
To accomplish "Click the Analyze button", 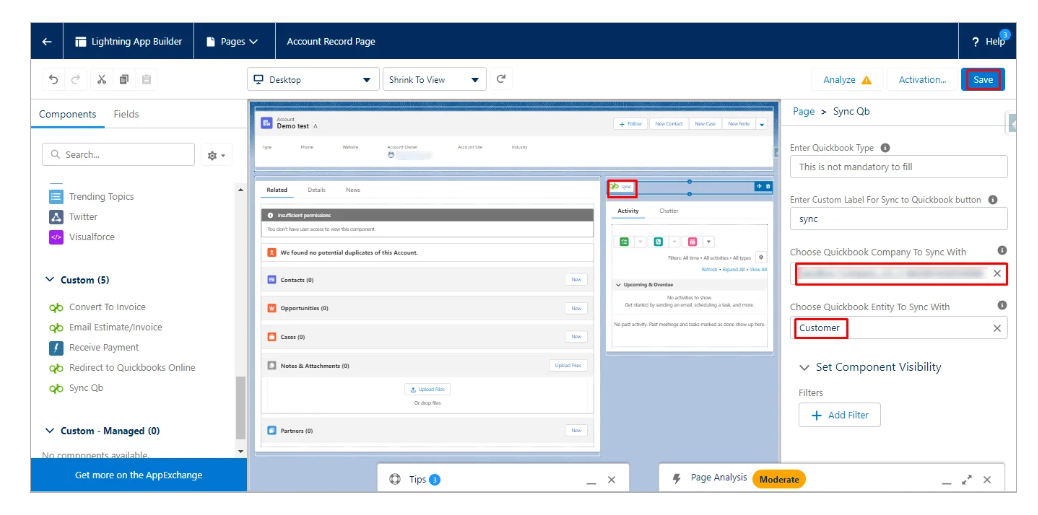I will pos(847,79).
